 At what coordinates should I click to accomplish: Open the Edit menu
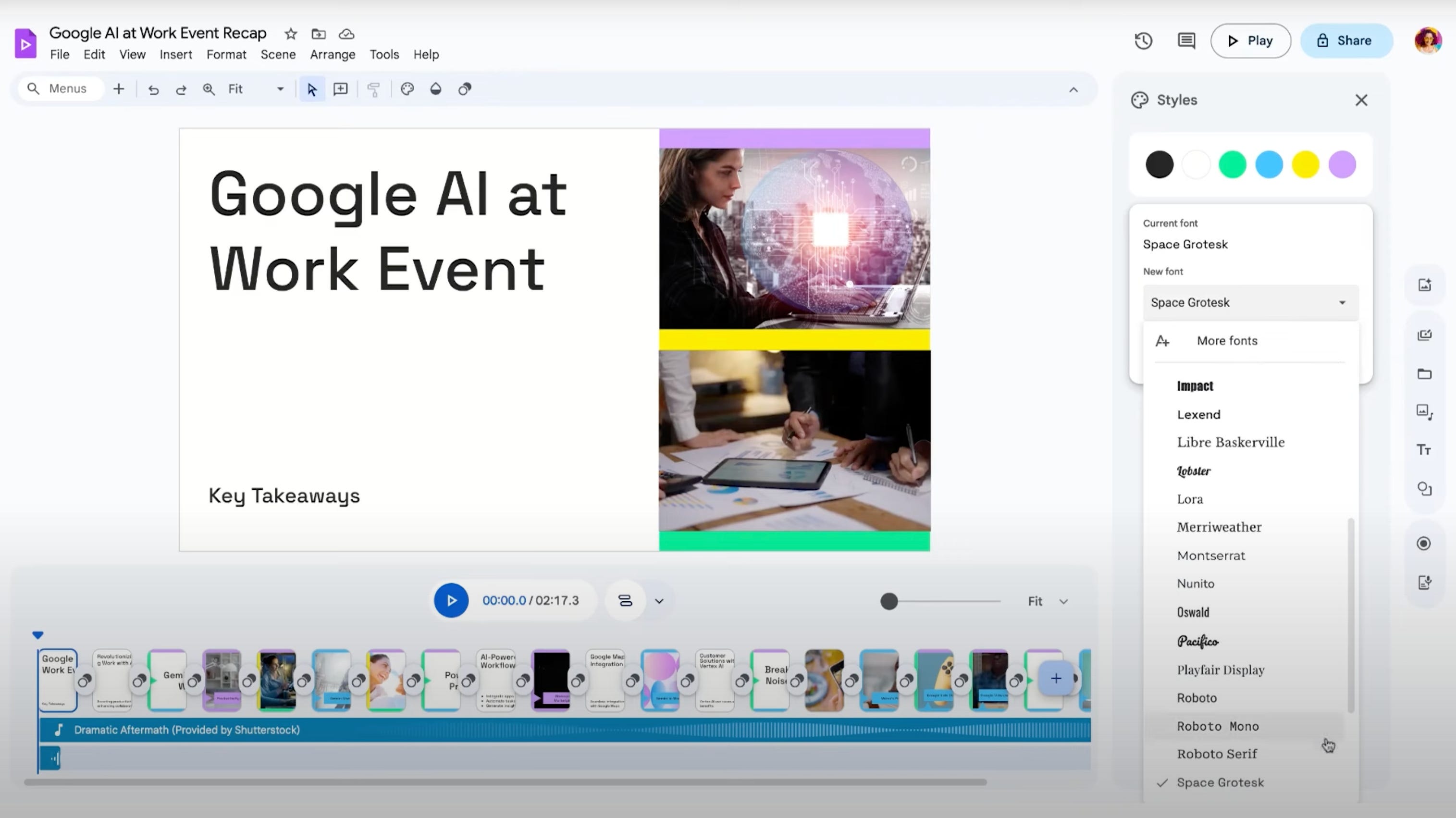[x=94, y=55]
